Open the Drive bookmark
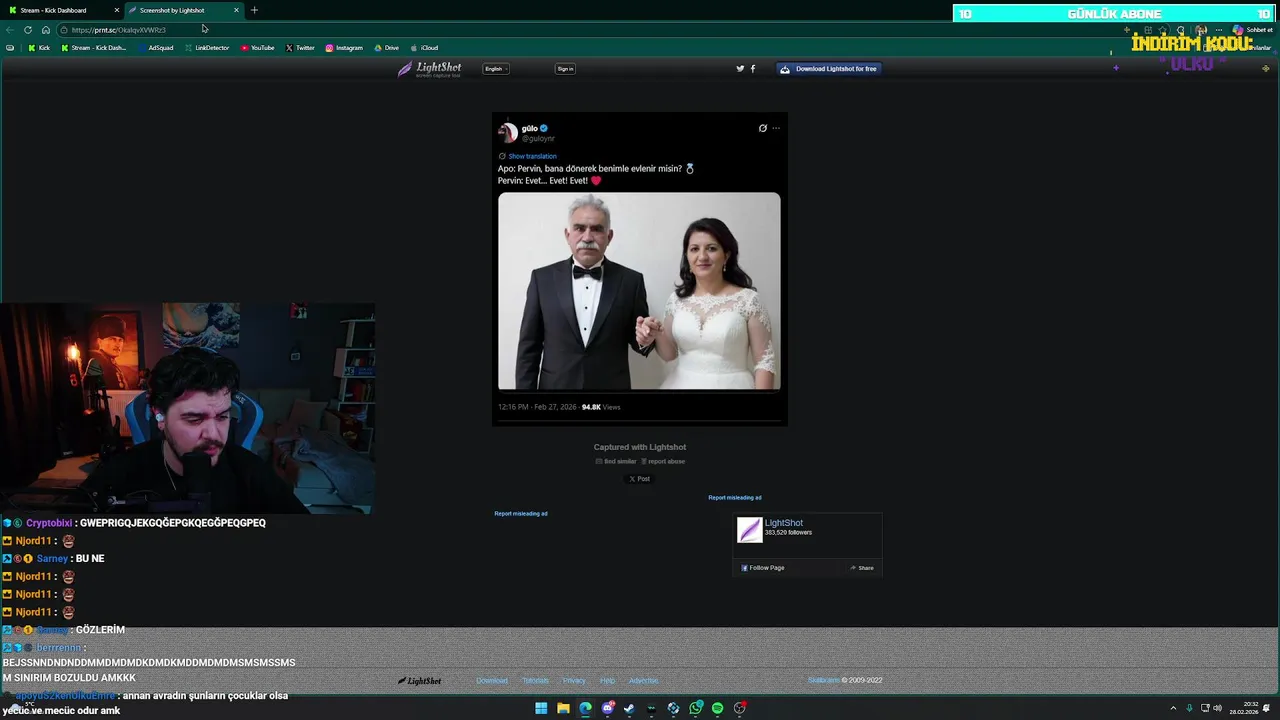Screen dimensions: 1280x720 click(x=387, y=48)
